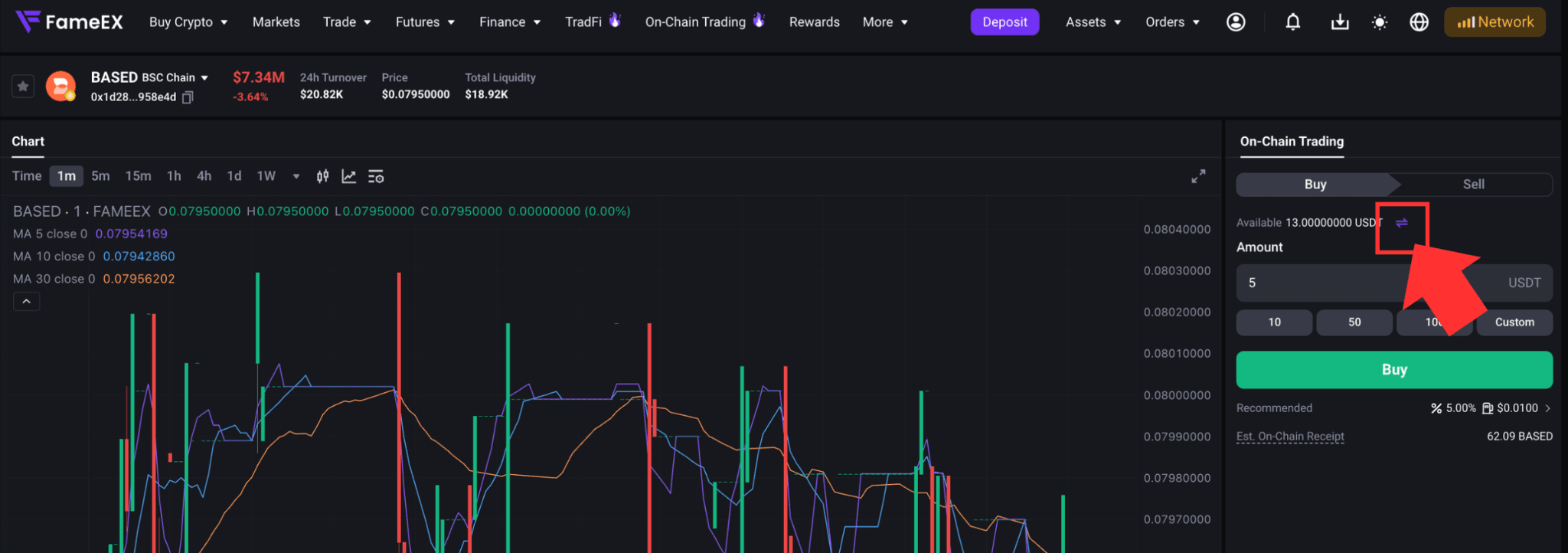Click the MA 30 close value 0.07956202
This screenshot has height=553, width=1568.
[139, 279]
